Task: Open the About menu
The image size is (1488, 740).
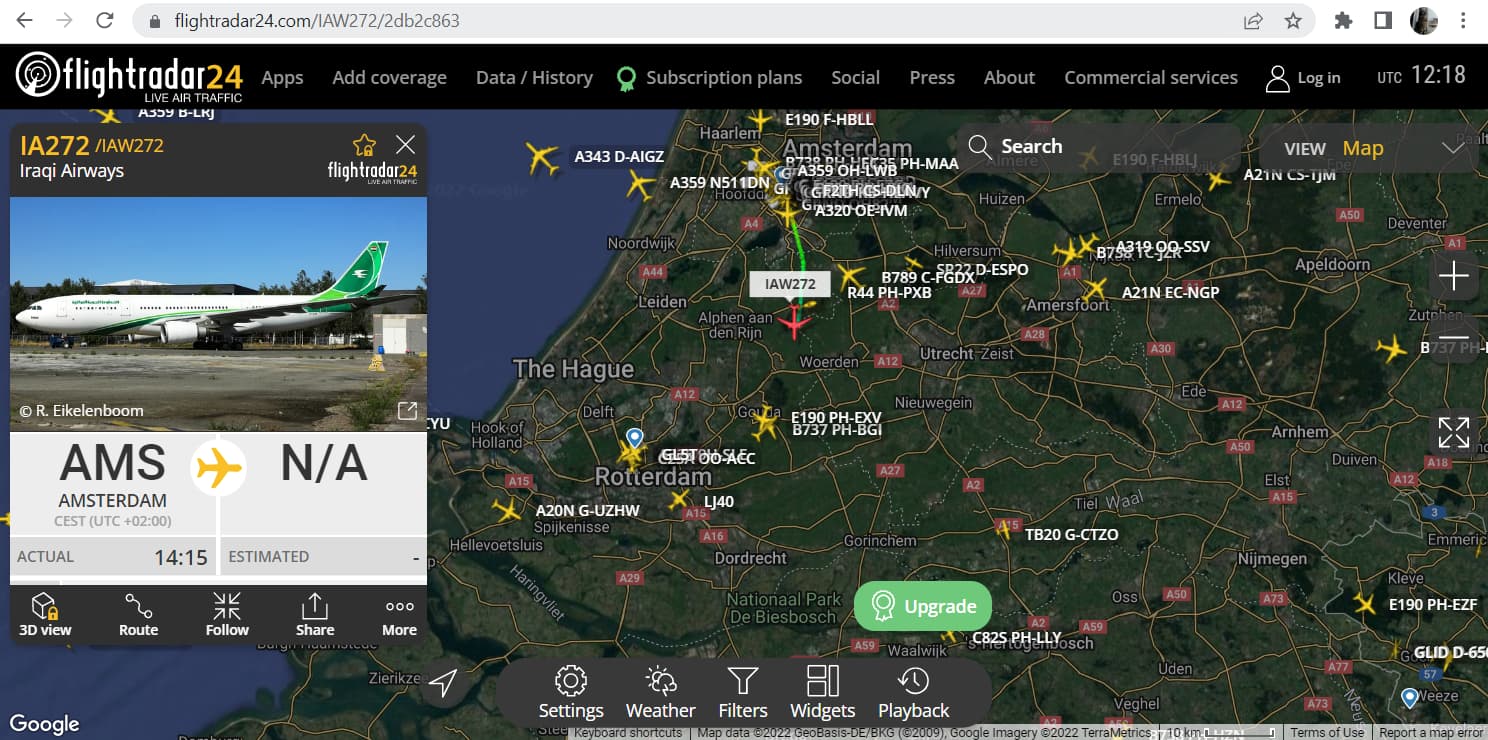Action: [x=1009, y=78]
